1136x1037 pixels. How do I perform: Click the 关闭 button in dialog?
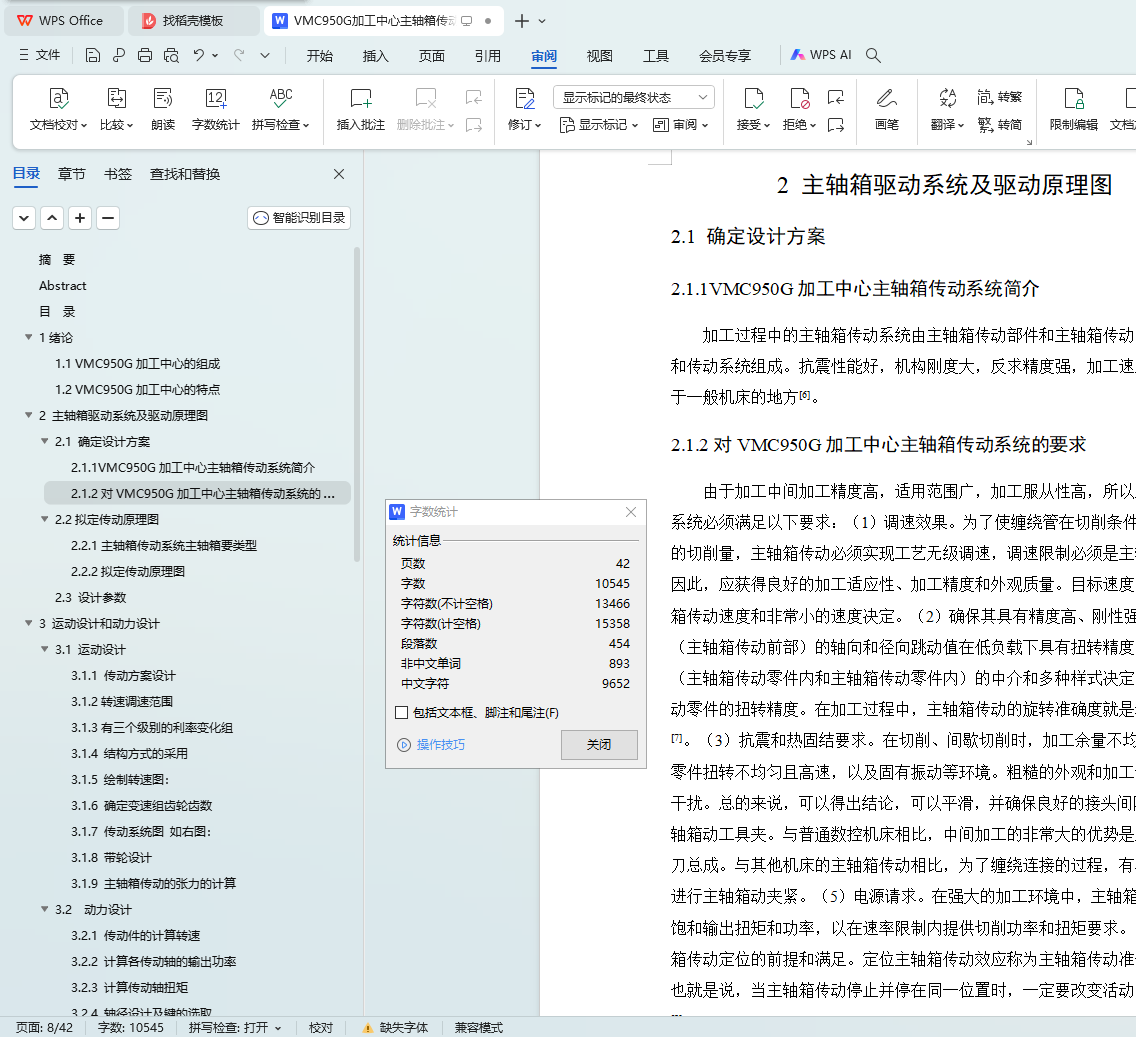point(598,744)
